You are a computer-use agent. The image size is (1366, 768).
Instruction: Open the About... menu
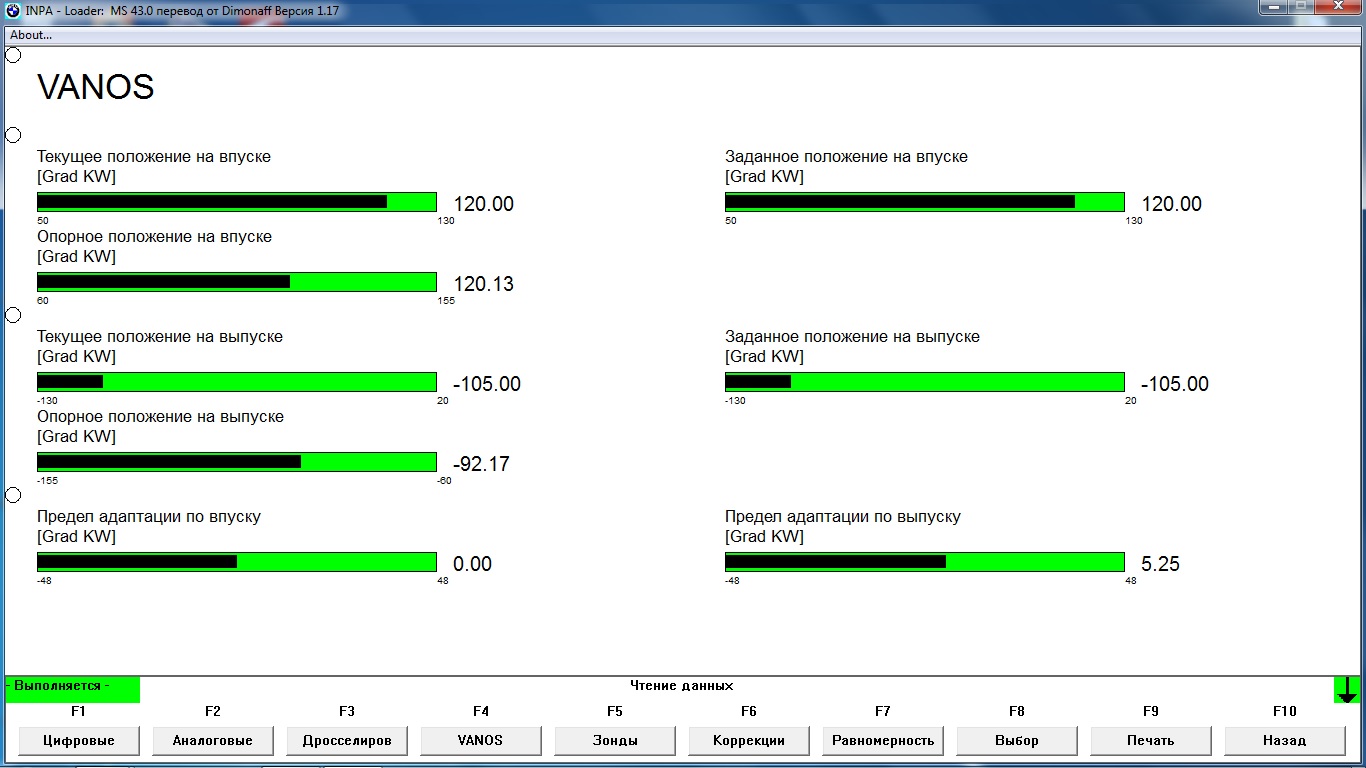tap(31, 35)
